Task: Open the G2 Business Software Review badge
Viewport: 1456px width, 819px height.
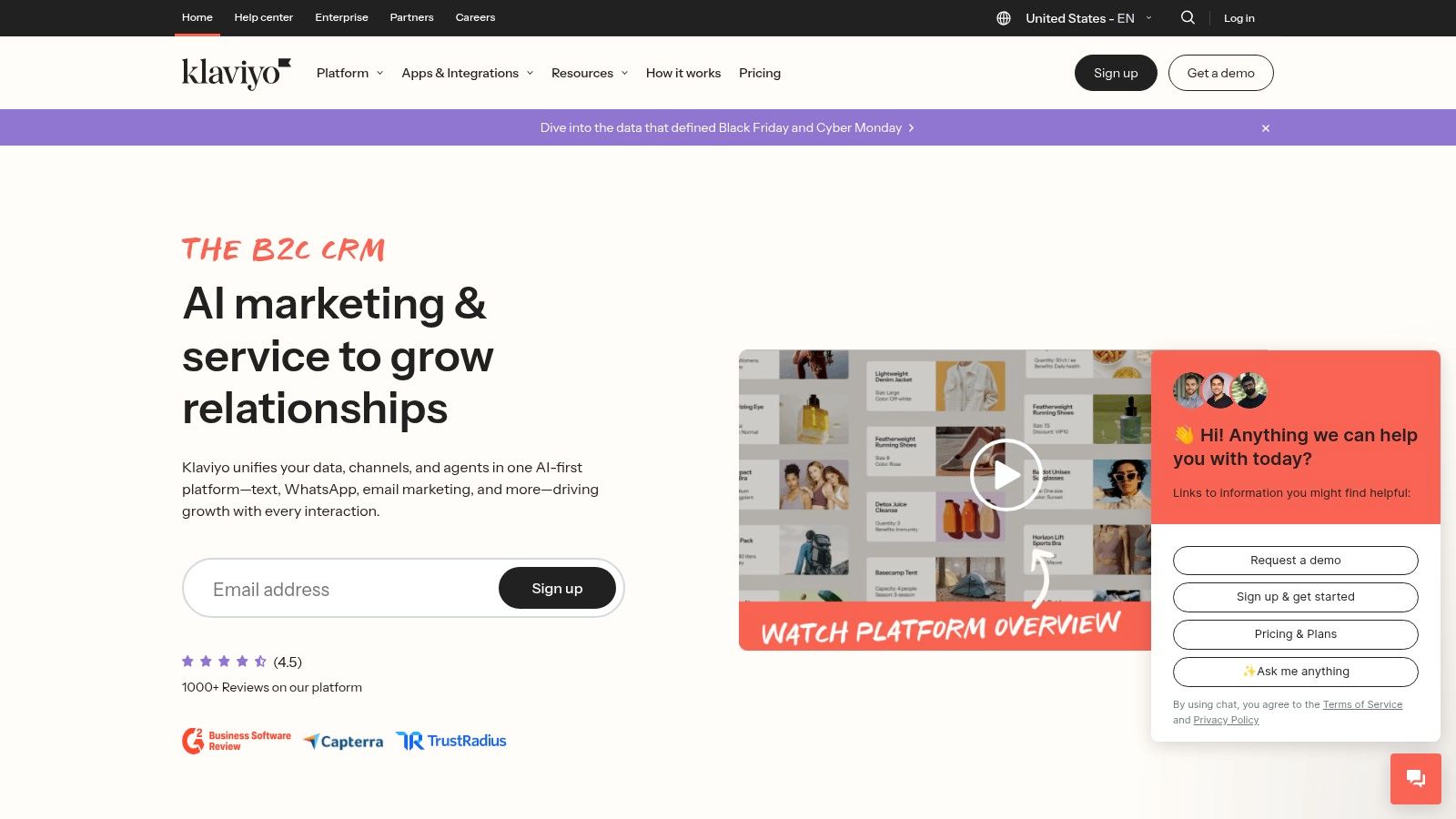Action: tap(237, 741)
